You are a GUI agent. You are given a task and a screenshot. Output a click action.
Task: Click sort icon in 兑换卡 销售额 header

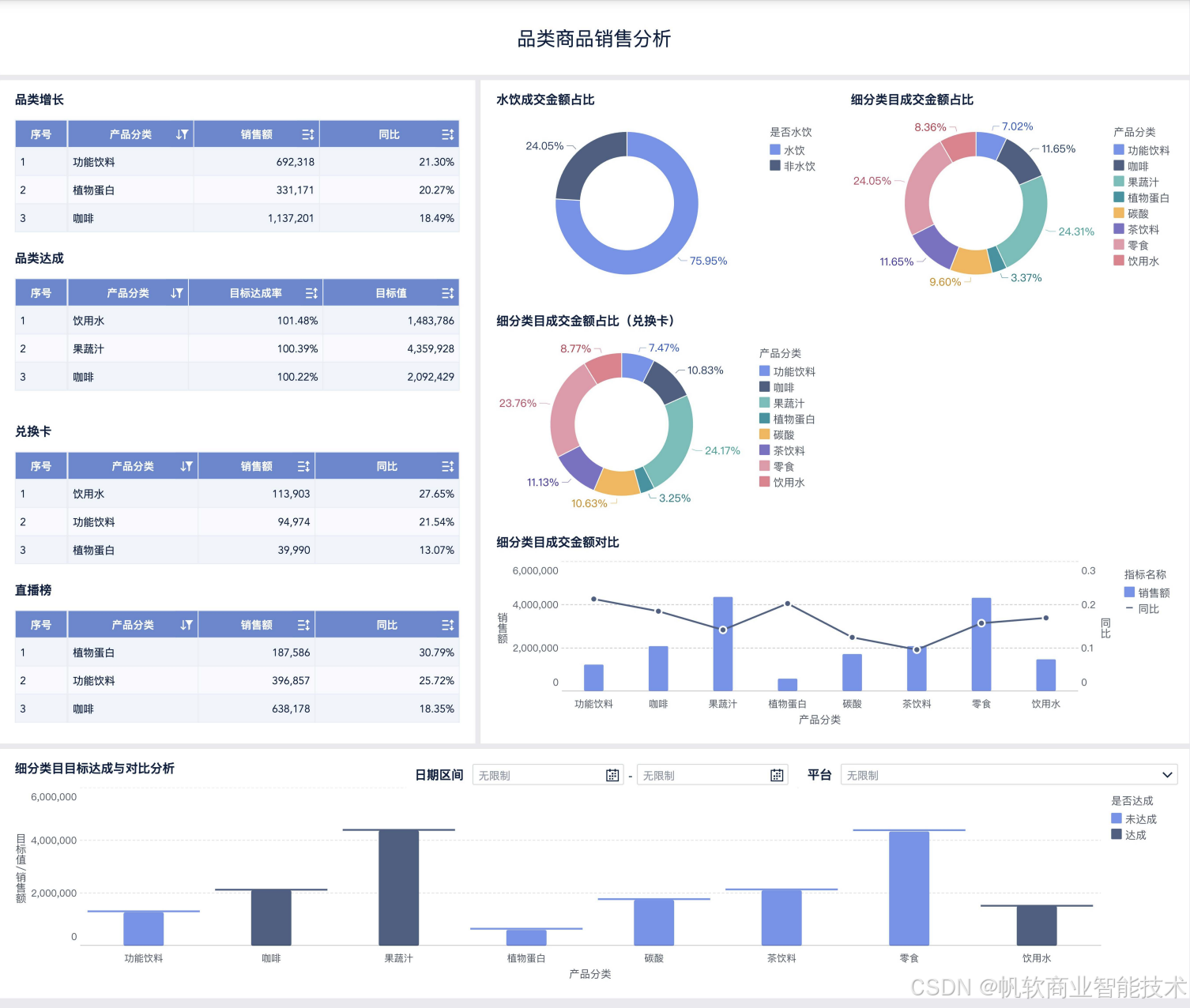click(x=303, y=466)
